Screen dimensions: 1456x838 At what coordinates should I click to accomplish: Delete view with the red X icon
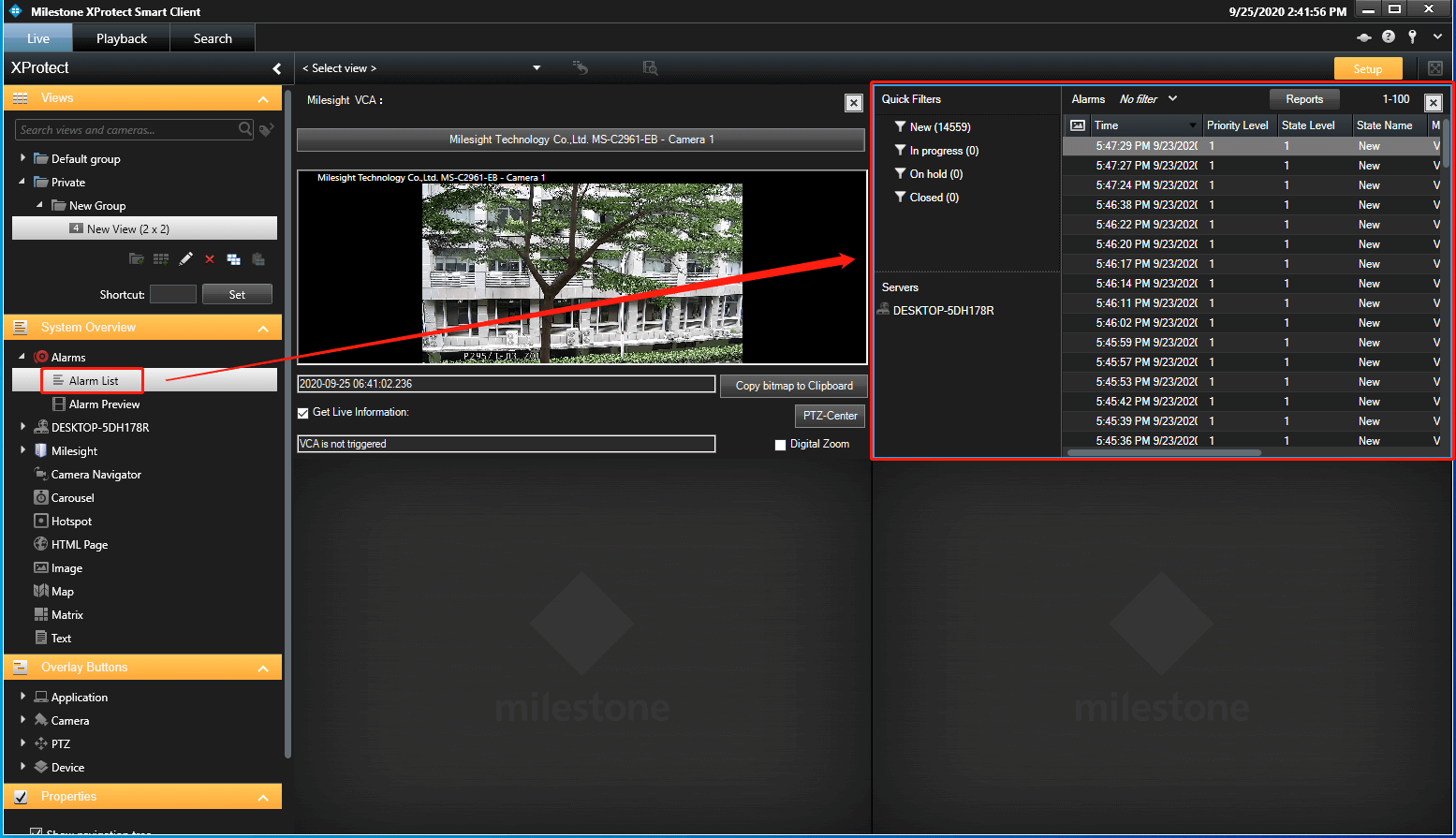click(210, 259)
